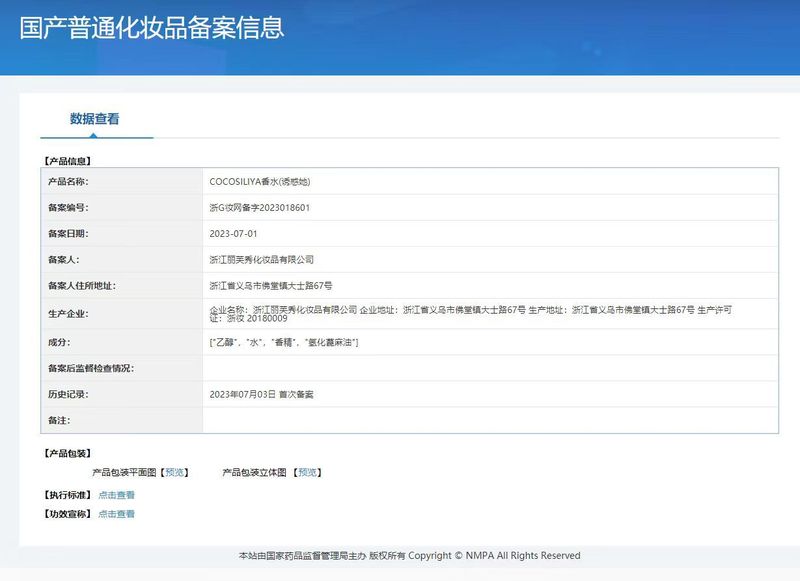Click the 成分 row label

[x=59, y=342]
